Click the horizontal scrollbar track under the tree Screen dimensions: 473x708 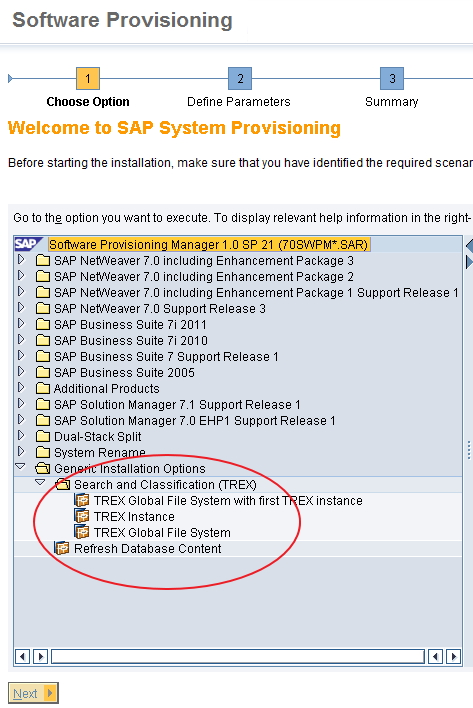[x=238, y=656]
